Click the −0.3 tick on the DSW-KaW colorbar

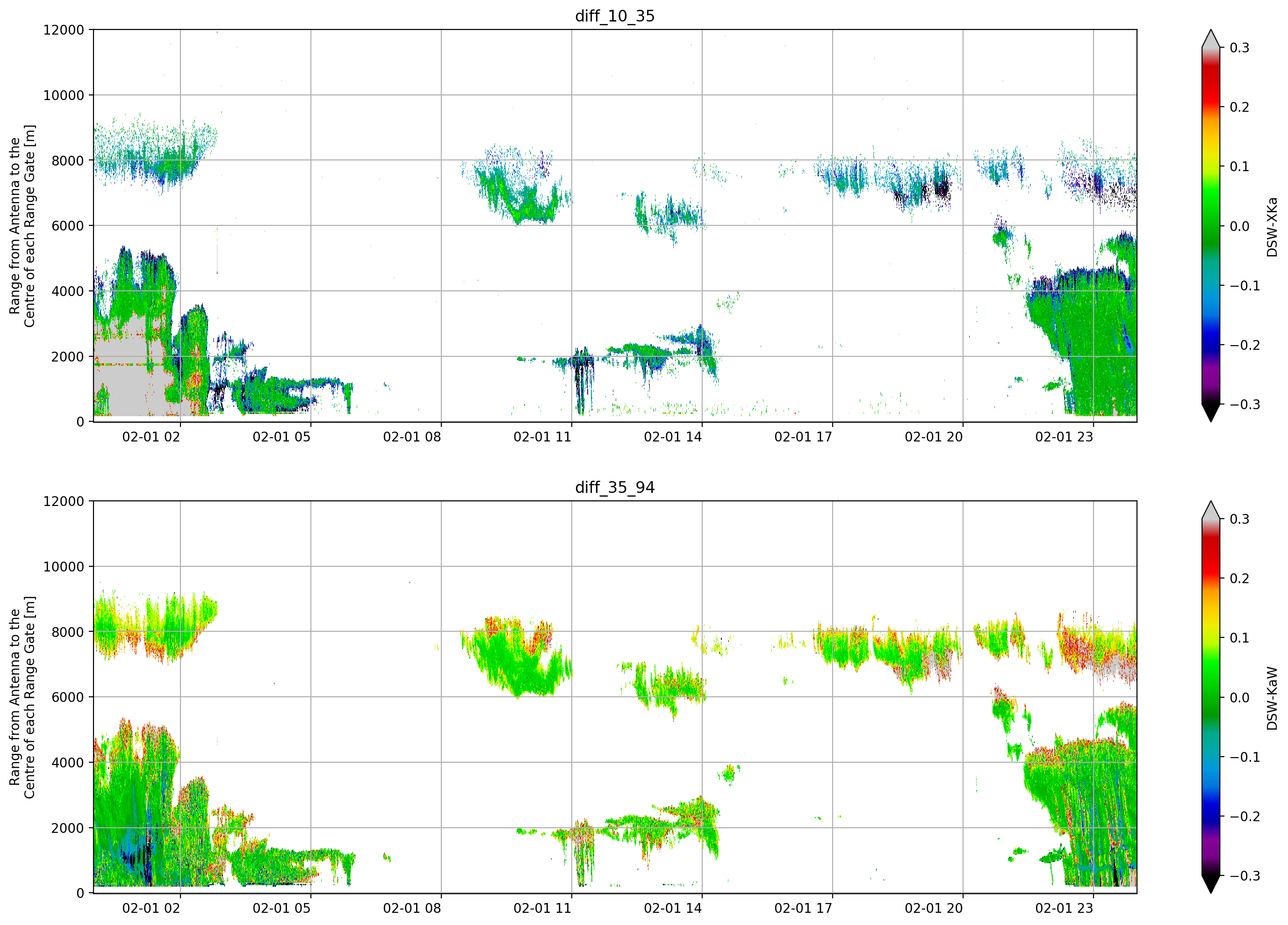coord(1244,876)
